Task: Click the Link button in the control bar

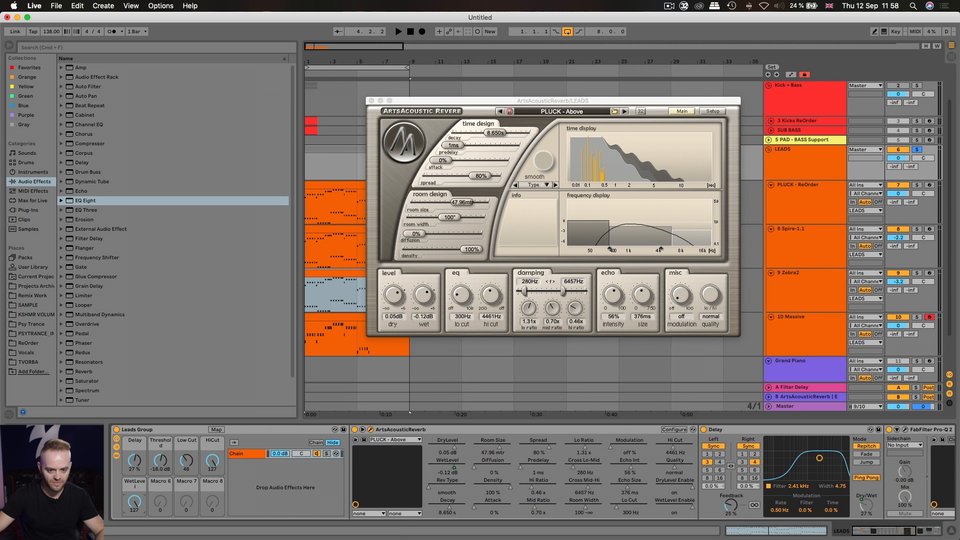Action: pyautogui.click(x=15, y=31)
